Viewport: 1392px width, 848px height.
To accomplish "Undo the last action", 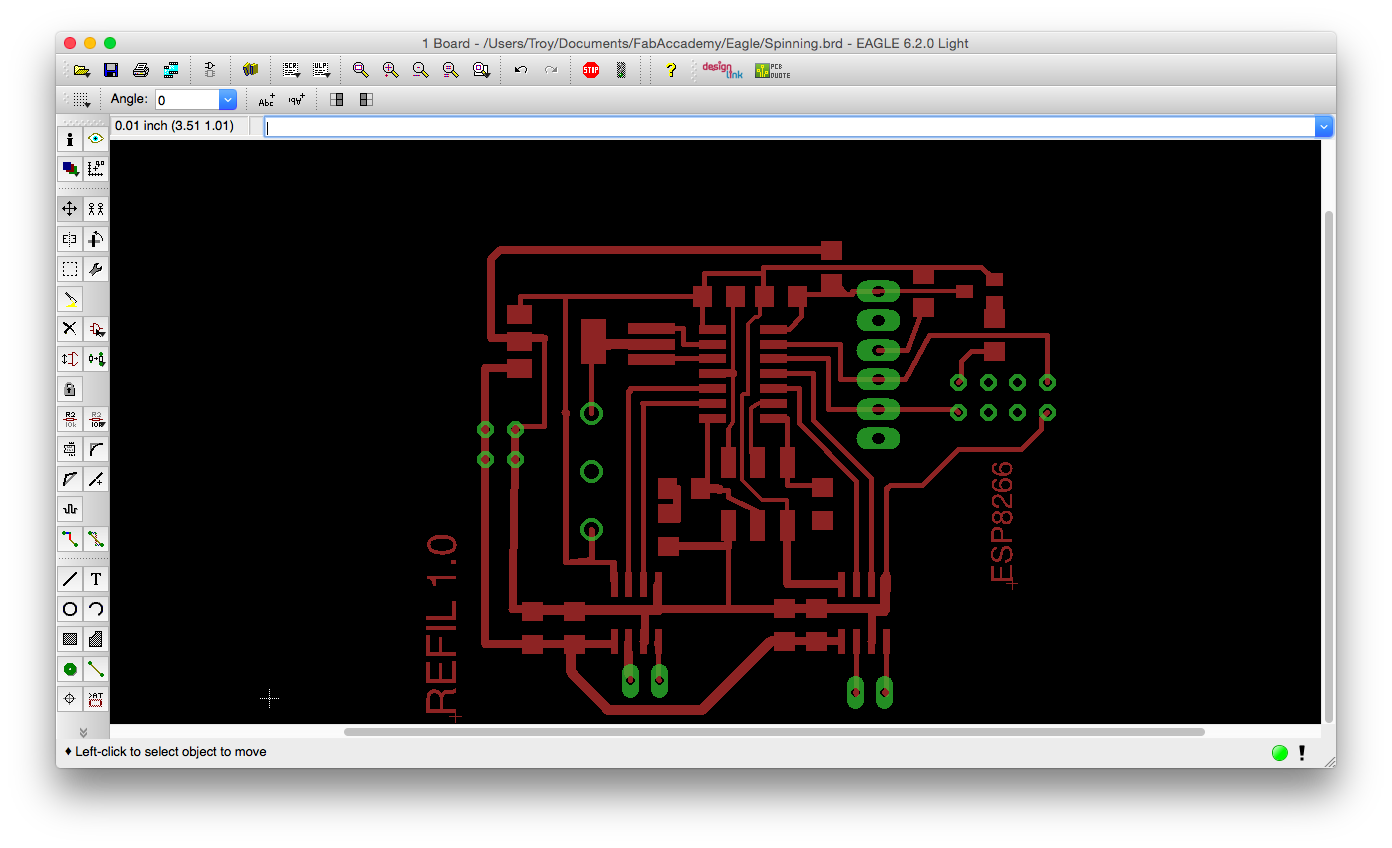I will tap(521, 70).
